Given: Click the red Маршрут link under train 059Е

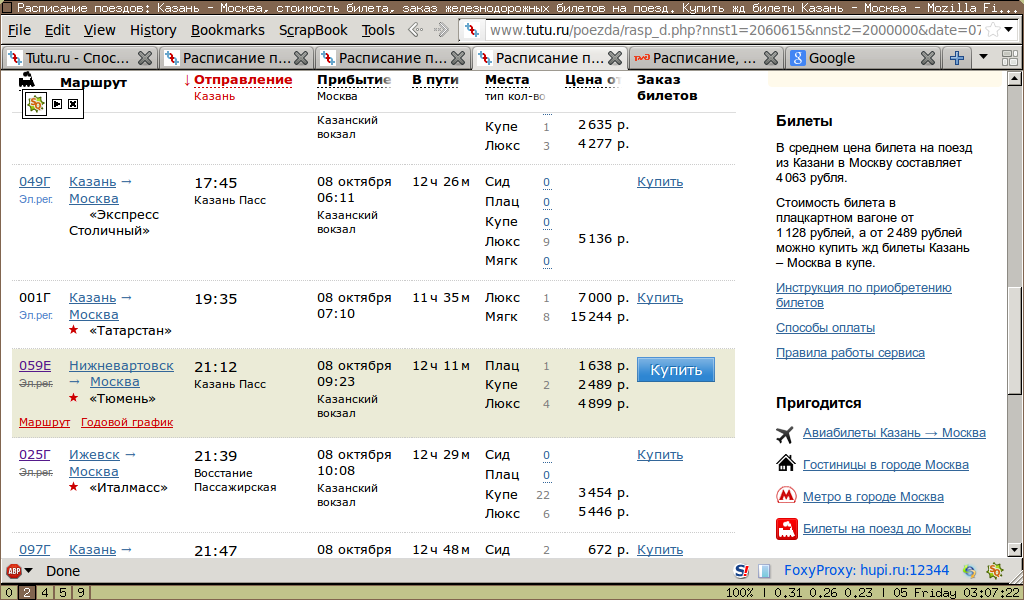Looking at the screenshot, I should coord(44,422).
